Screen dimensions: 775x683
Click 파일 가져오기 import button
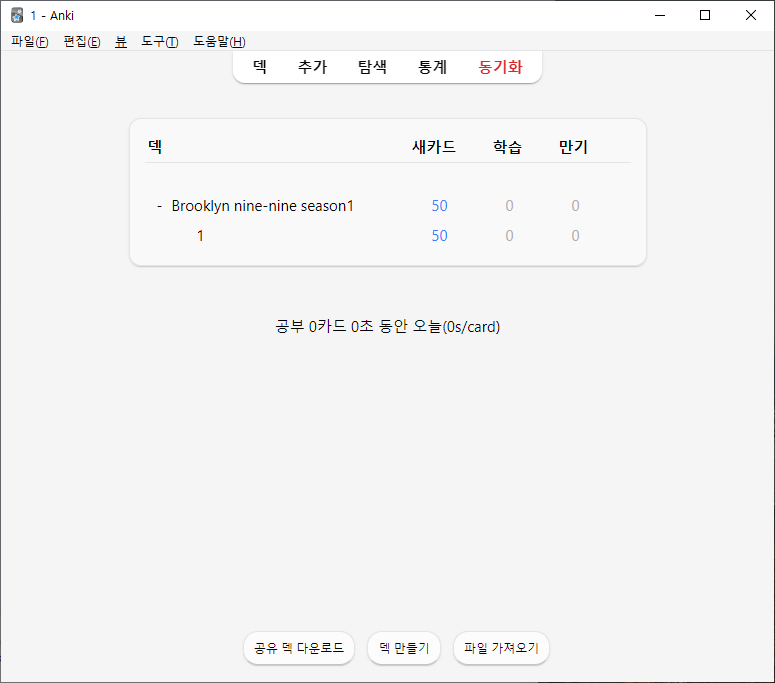(501, 648)
